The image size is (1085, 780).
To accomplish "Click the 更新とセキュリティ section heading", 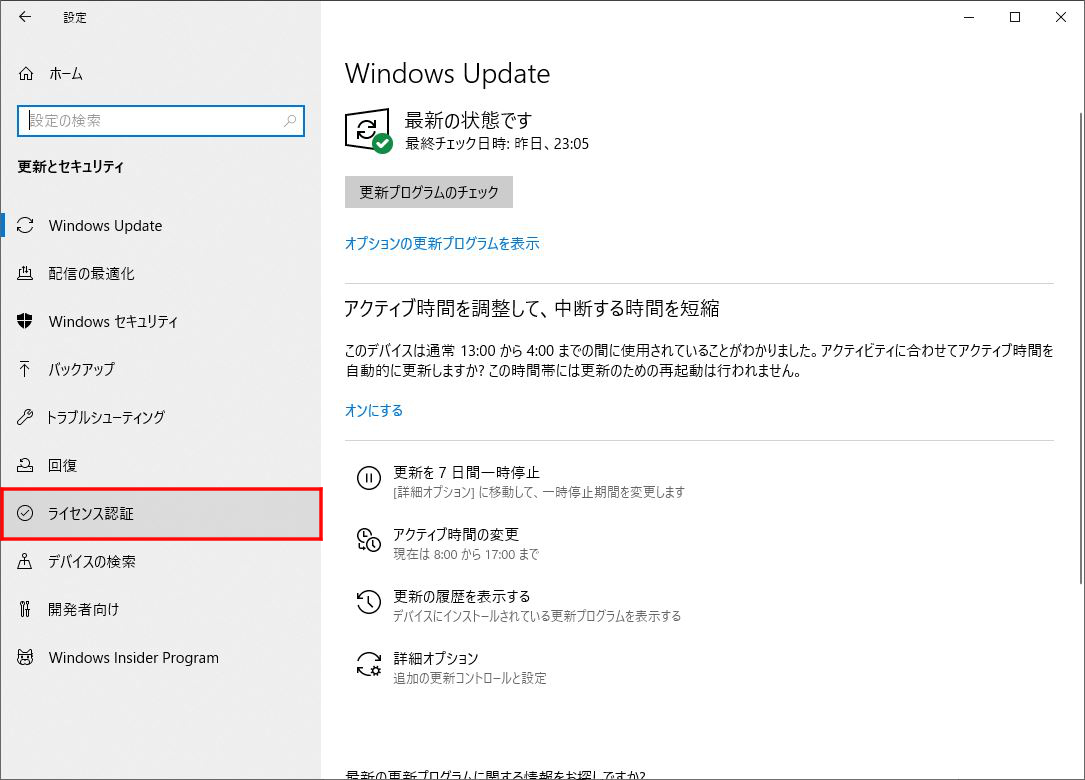I will coord(71,167).
